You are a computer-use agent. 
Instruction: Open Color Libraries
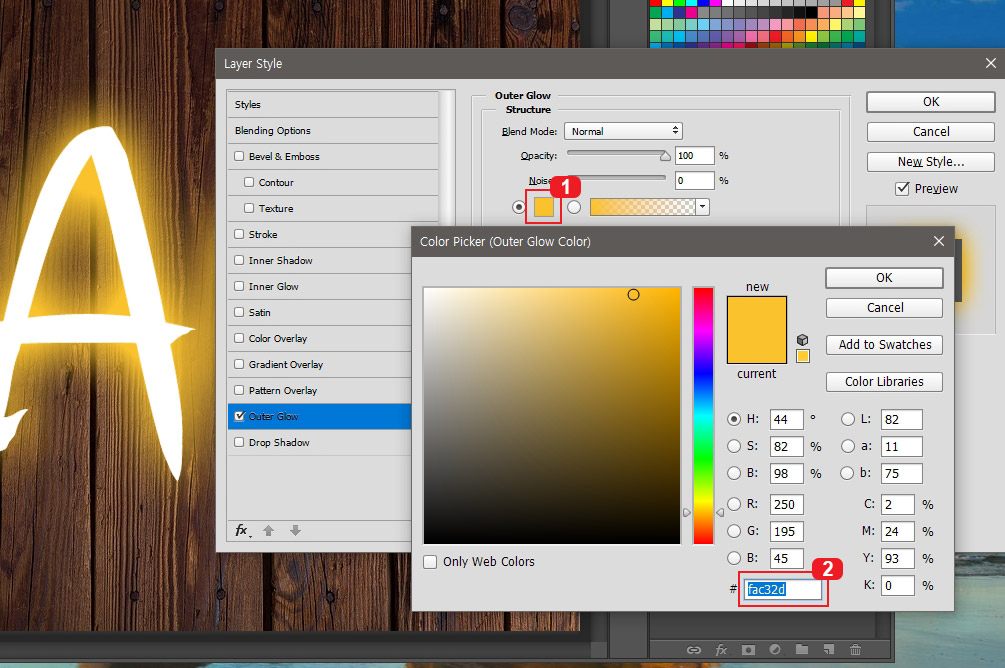[x=883, y=381]
